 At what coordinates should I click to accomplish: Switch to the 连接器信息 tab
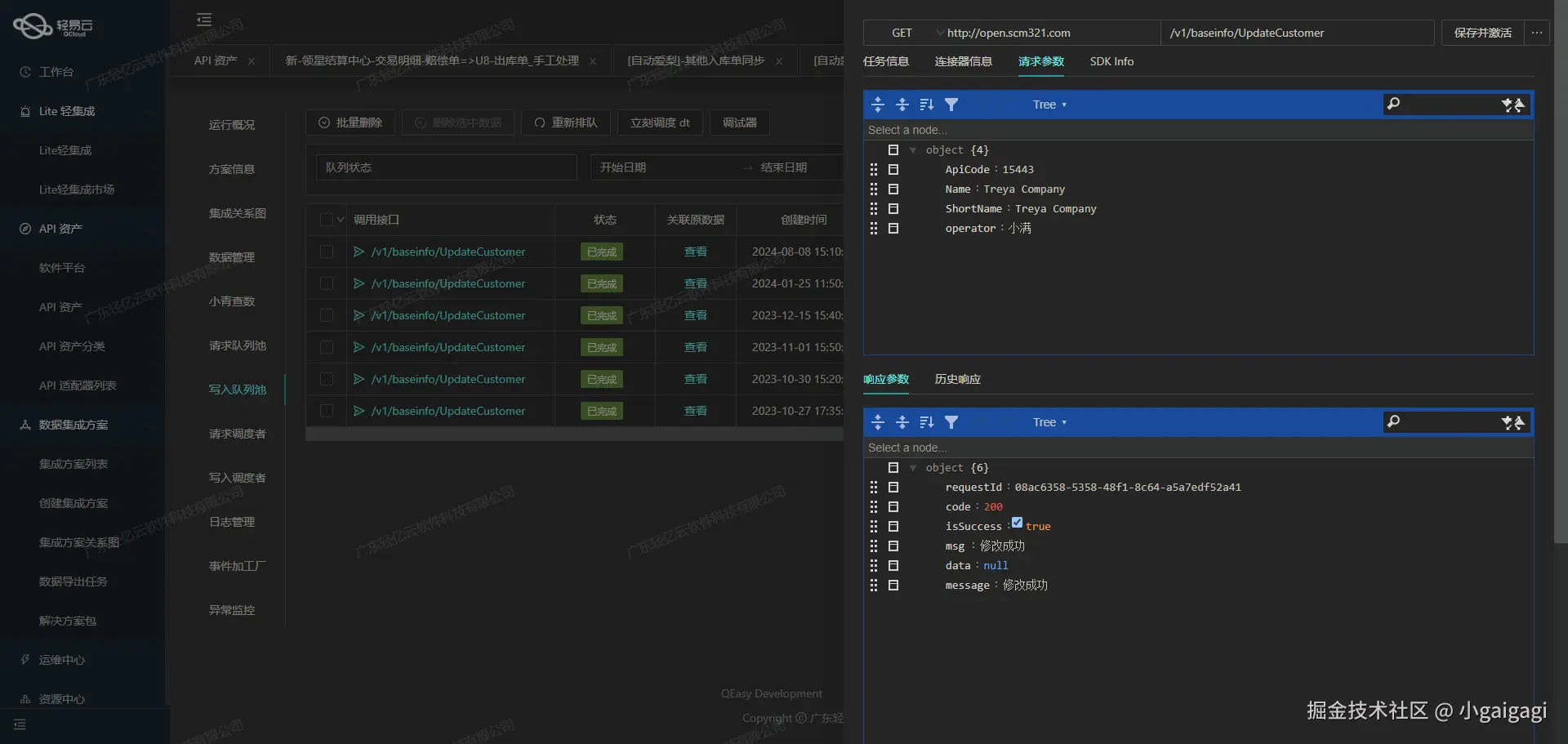click(x=964, y=61)
